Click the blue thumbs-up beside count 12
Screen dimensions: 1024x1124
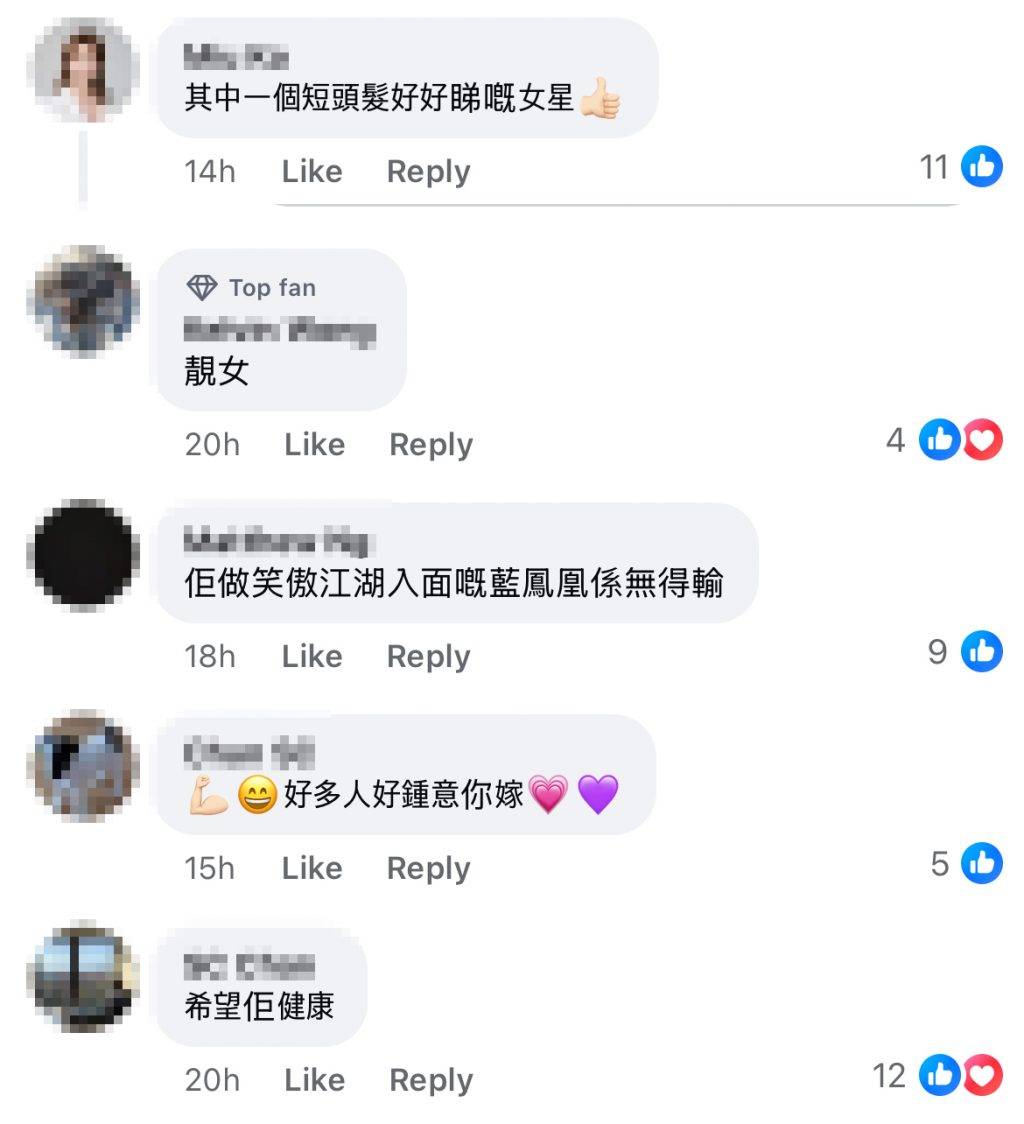pos(940,1075)
